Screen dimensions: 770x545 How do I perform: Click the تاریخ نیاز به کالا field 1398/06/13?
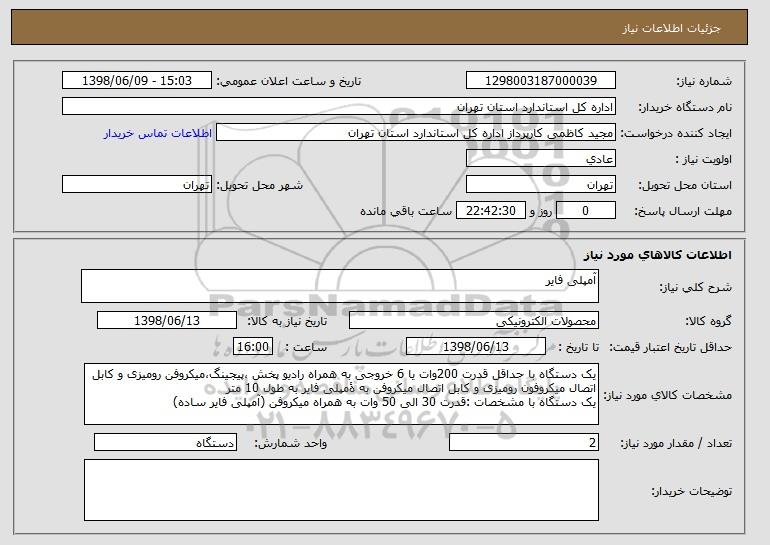click(167, 321)
